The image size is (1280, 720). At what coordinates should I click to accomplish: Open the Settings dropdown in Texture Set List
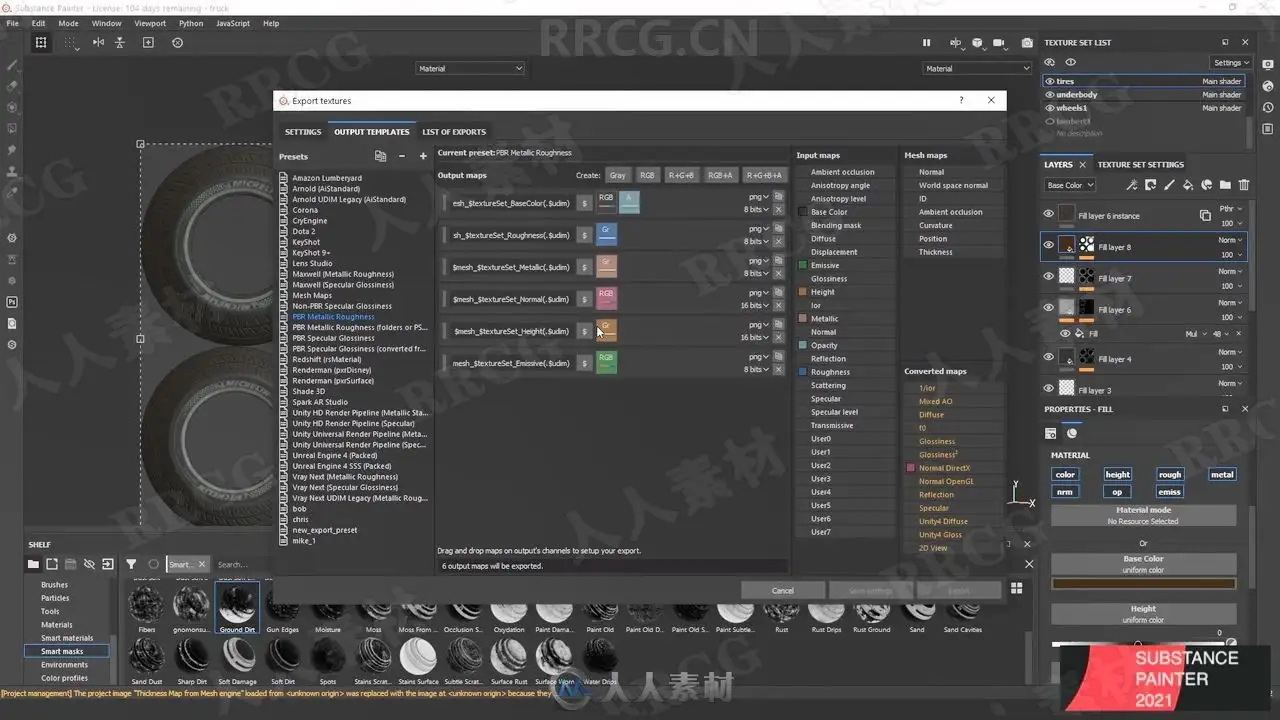tap(1231, 62)
